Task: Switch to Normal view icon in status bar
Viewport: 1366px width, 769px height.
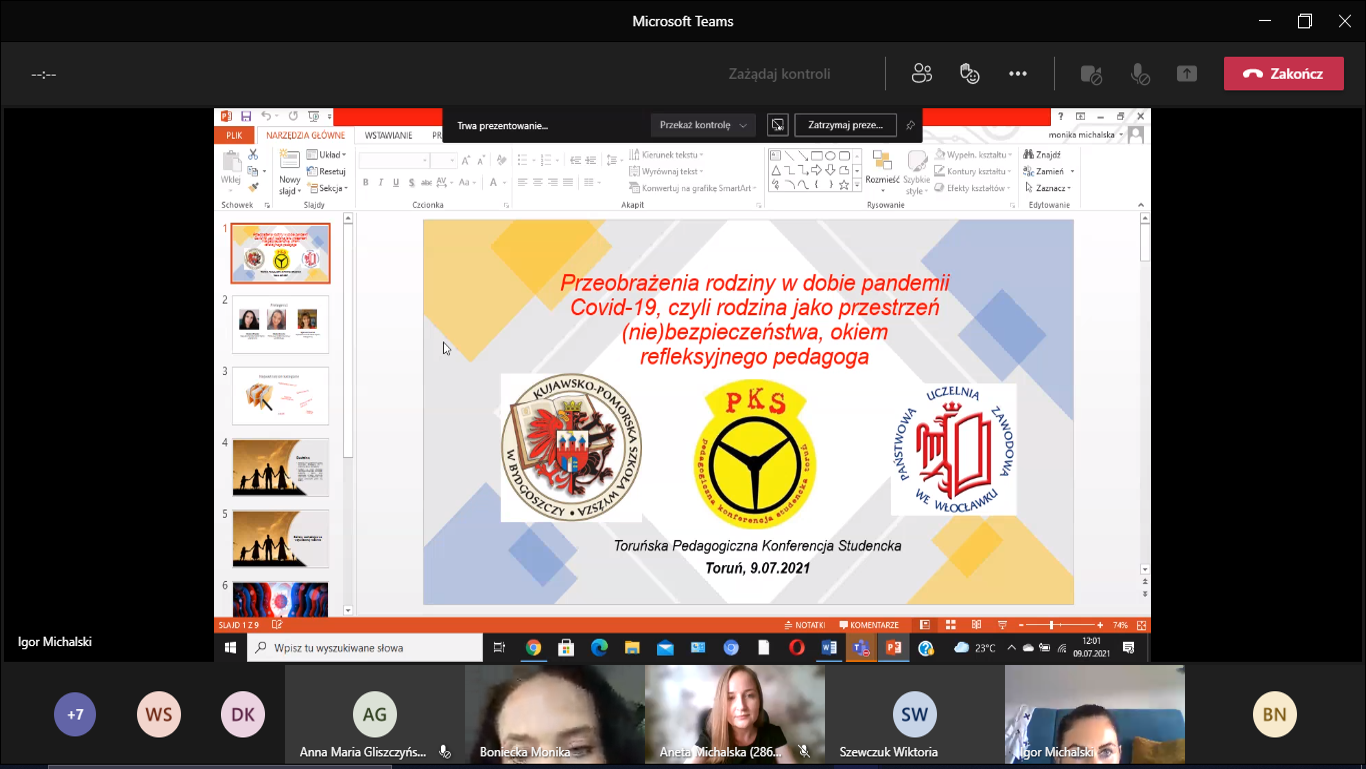Action: point(925,625)
